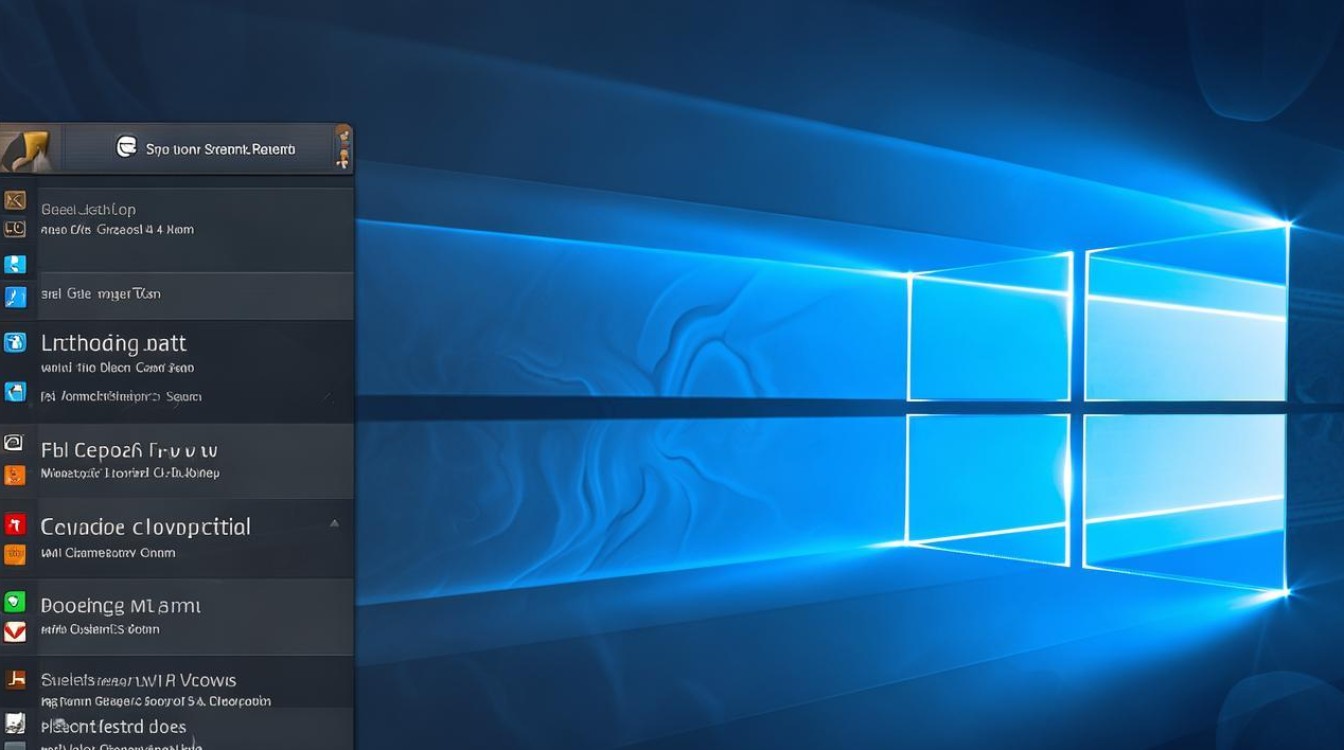Viewport: 1344px width, 750px height.
Task: Click the orange icon below the white spiral icon
Action: [14, 474]
